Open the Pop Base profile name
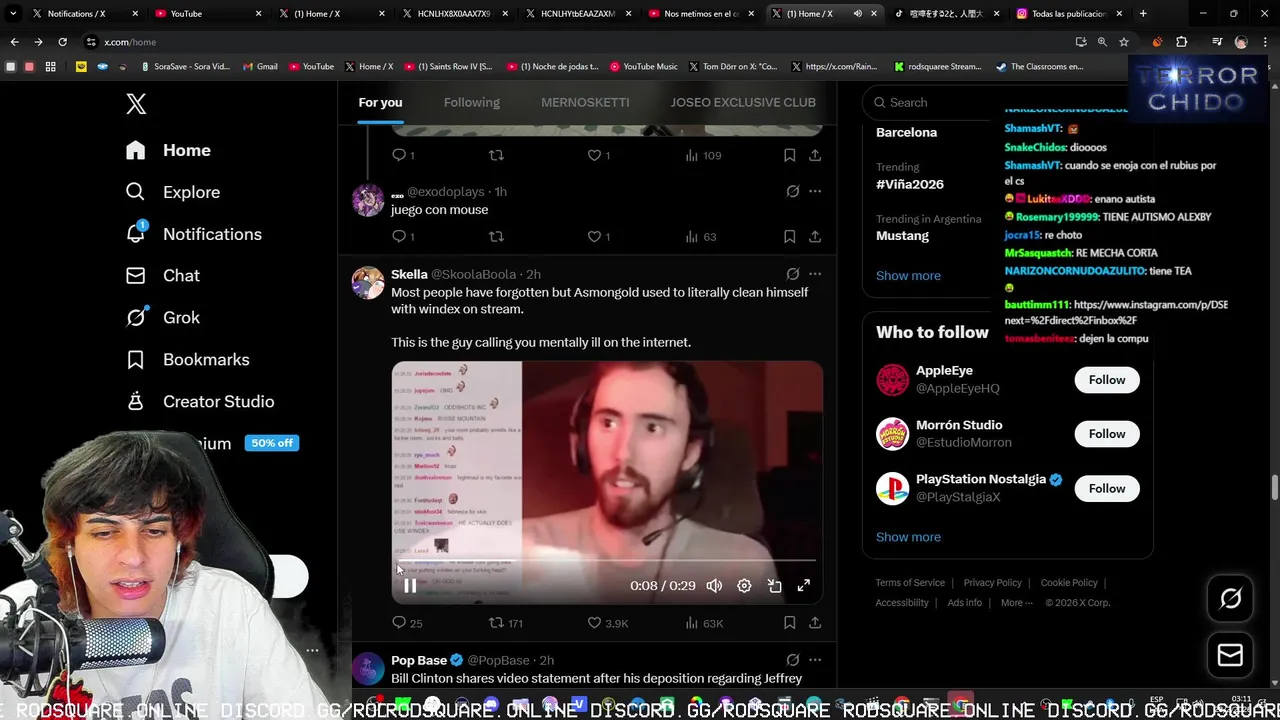This screenshot has height=720, width=1280. tap(419, 660)
